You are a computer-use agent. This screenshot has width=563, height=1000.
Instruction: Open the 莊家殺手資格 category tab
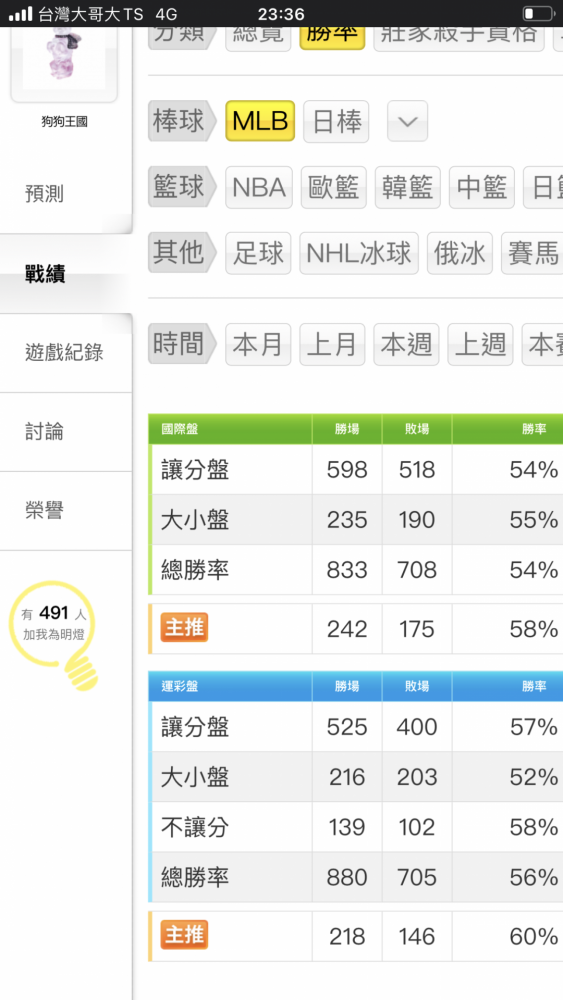(x=459, y=37)
